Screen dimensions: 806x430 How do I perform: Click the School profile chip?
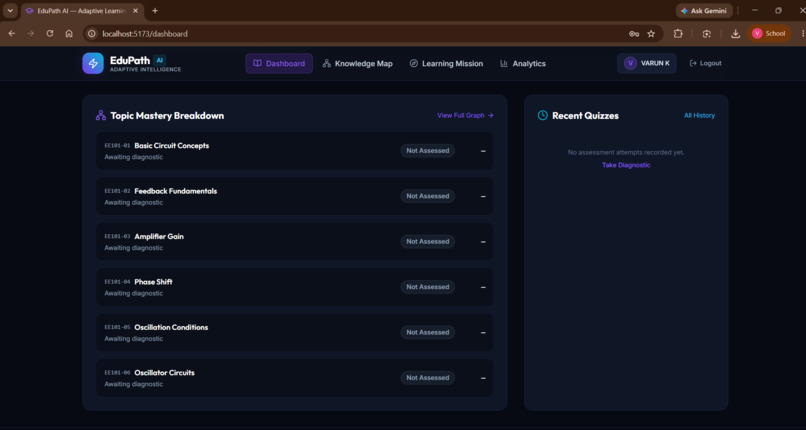click(x=769, y=34)
